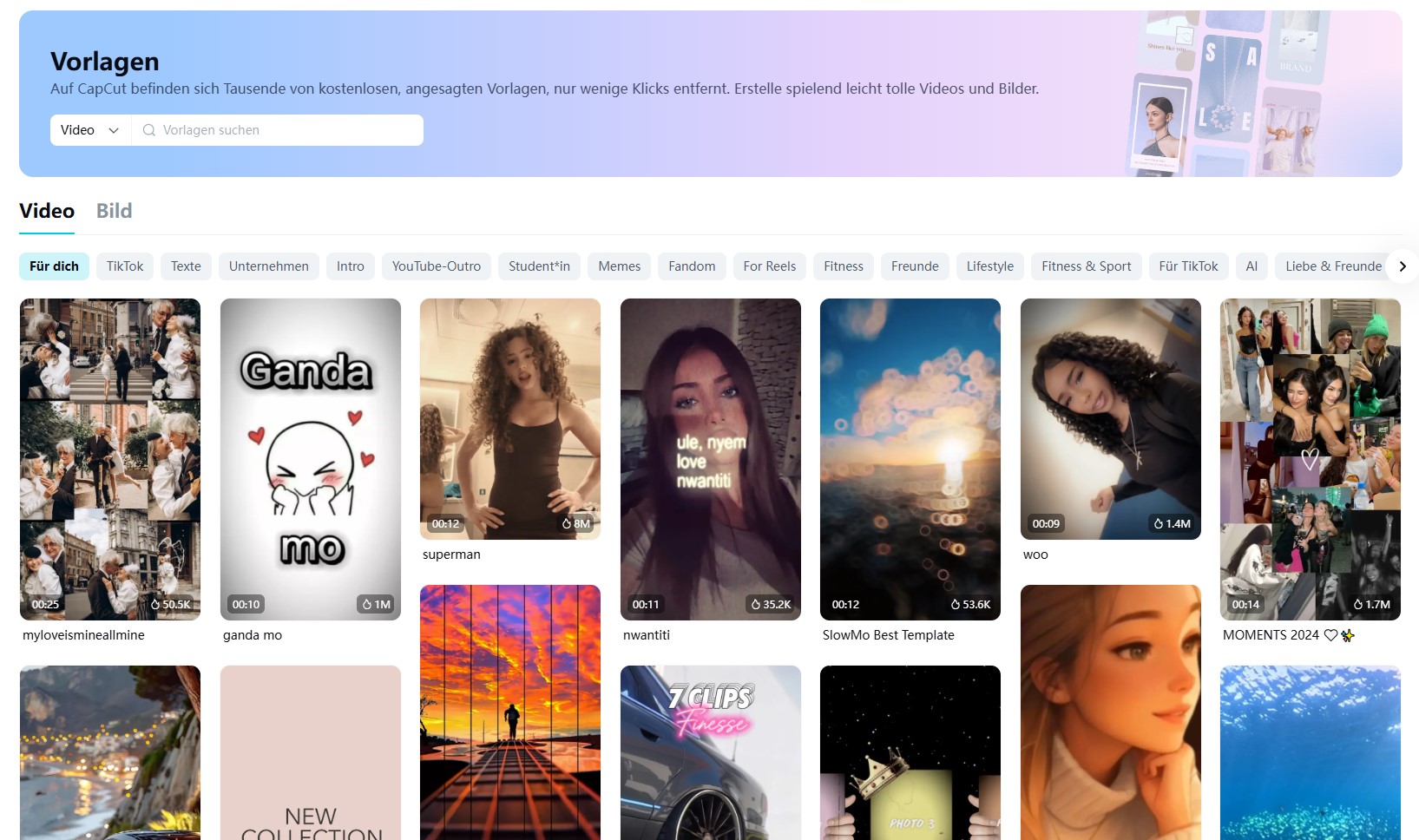
Task: Click in the 'Vorlagen suchen' search field
Action: click(x=278, y=129)
